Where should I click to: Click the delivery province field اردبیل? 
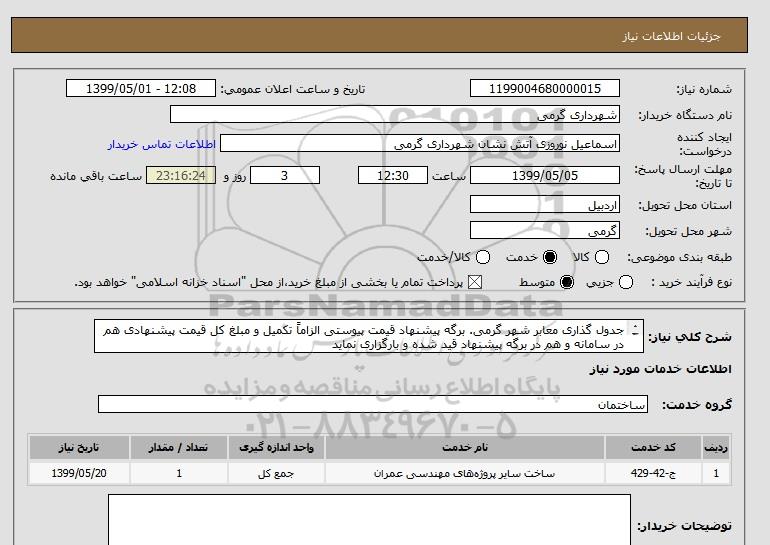545,204
